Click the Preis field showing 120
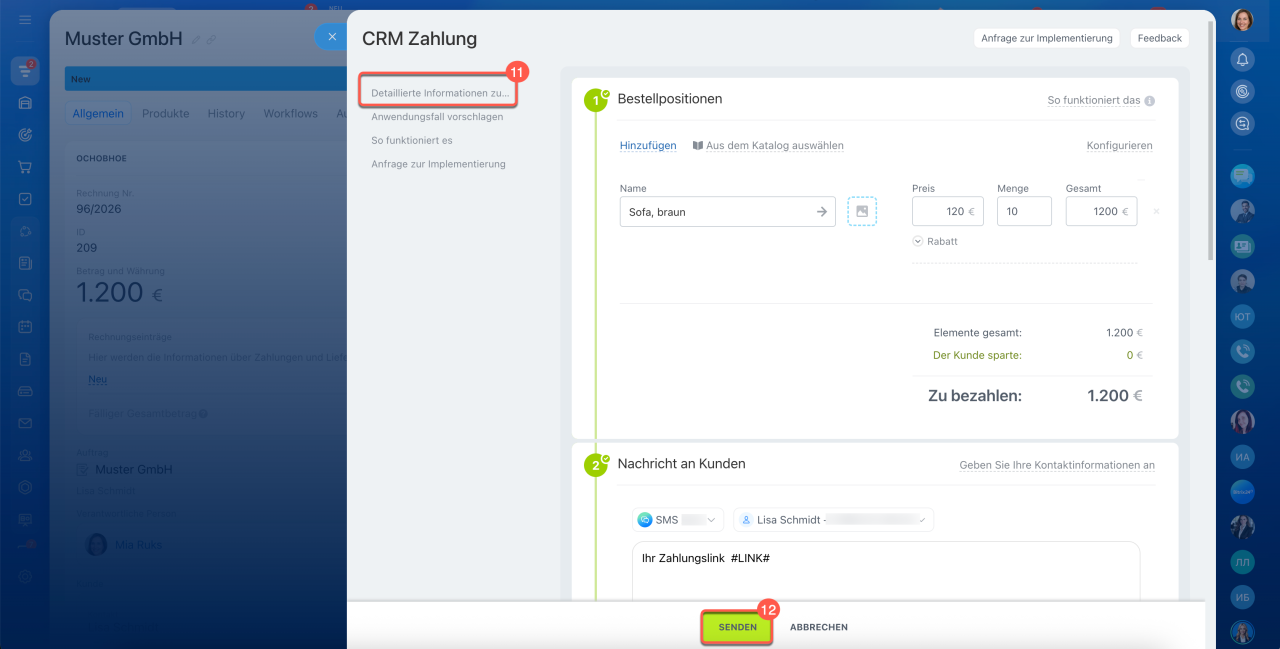 click(x=948, y=211)
